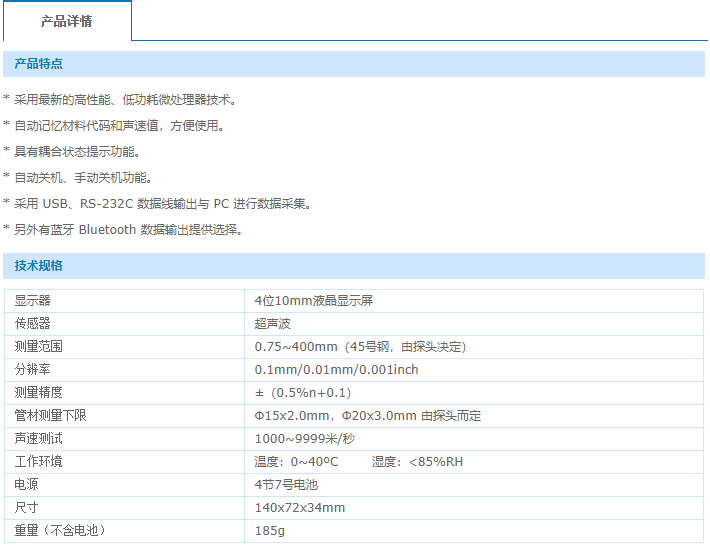Viewport: 710px width, 547px height.
Task: Select the 4位10mm液晶显示屏 value cell
Action: (314, 300)
